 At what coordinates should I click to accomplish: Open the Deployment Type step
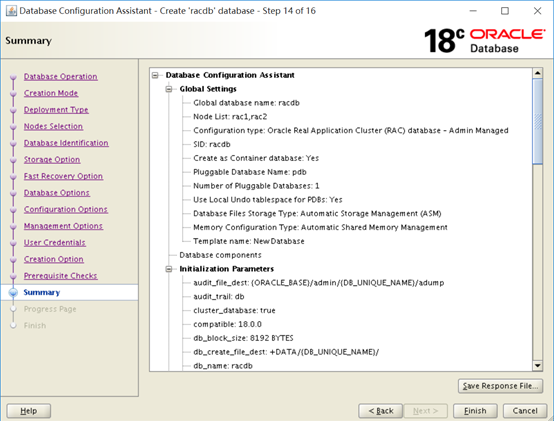(56, 110)
